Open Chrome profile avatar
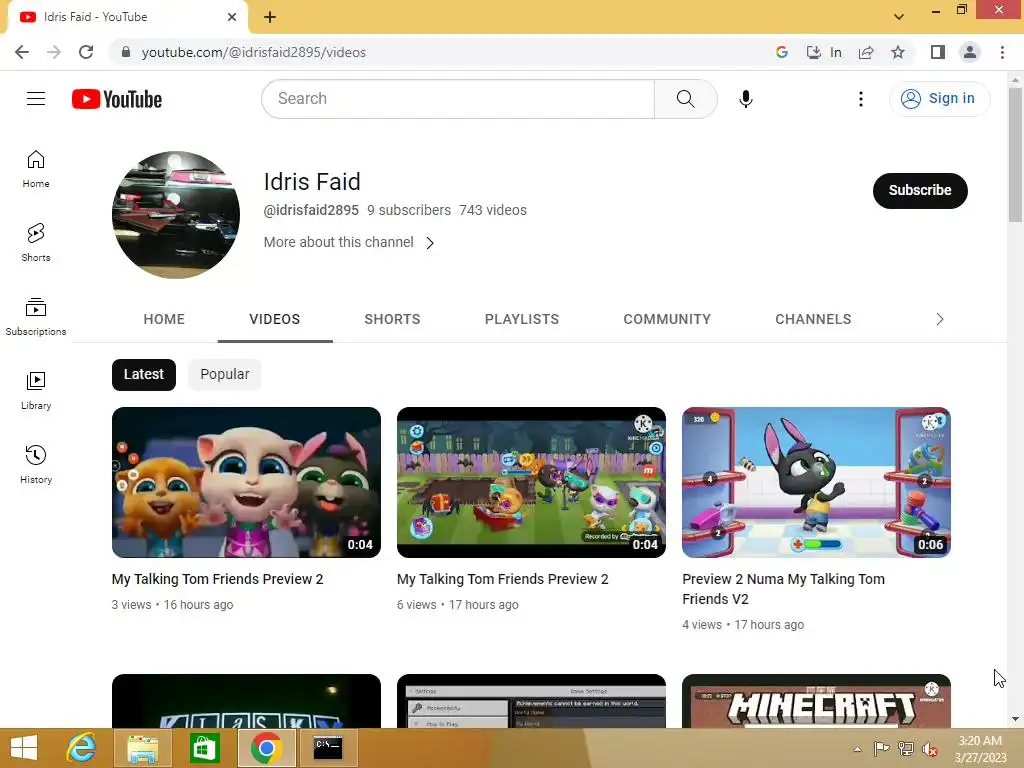Viewport: 1024px width, 768px height. click(x=970, y=52)
